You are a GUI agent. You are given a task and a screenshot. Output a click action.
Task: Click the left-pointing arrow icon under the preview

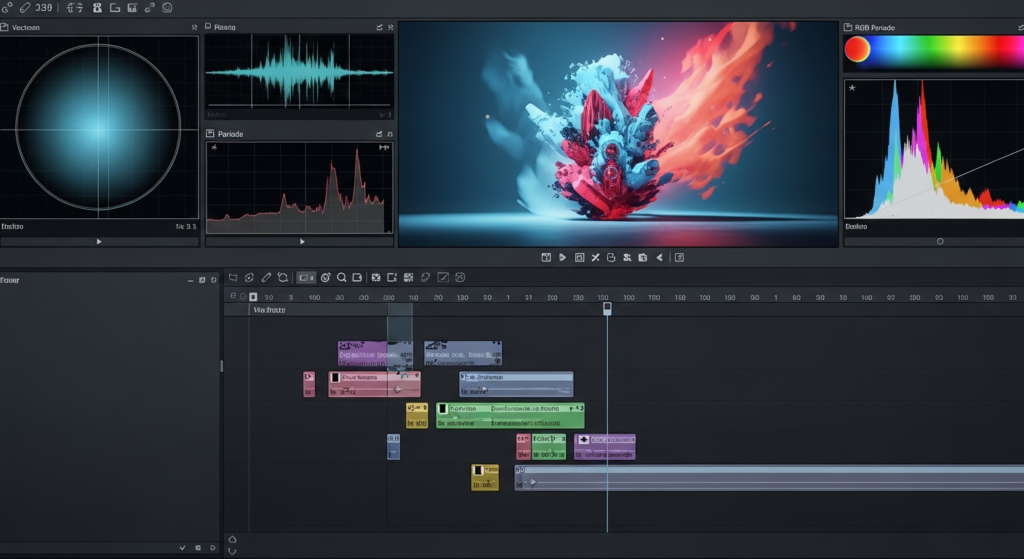[x=659, y=258]
